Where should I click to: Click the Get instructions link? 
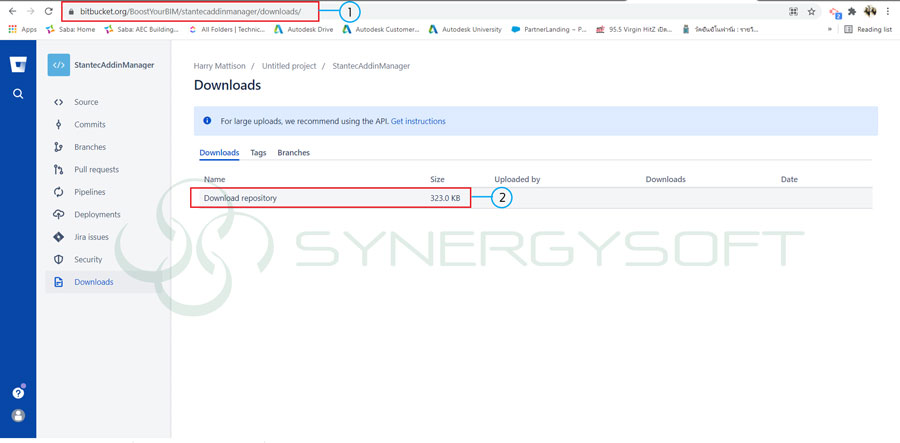pyautogui.click(x=418, y=121)
